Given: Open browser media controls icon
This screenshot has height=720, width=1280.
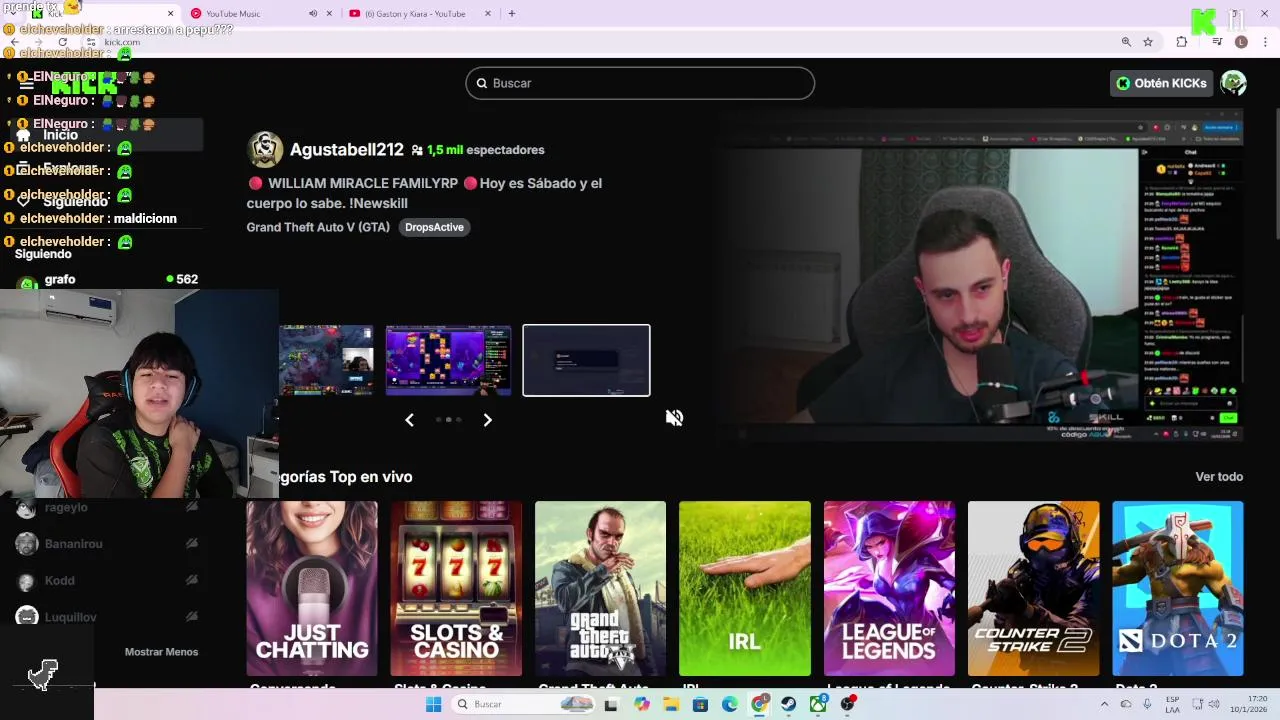Looking at the screenshot, I should (x=1217, y=42).
